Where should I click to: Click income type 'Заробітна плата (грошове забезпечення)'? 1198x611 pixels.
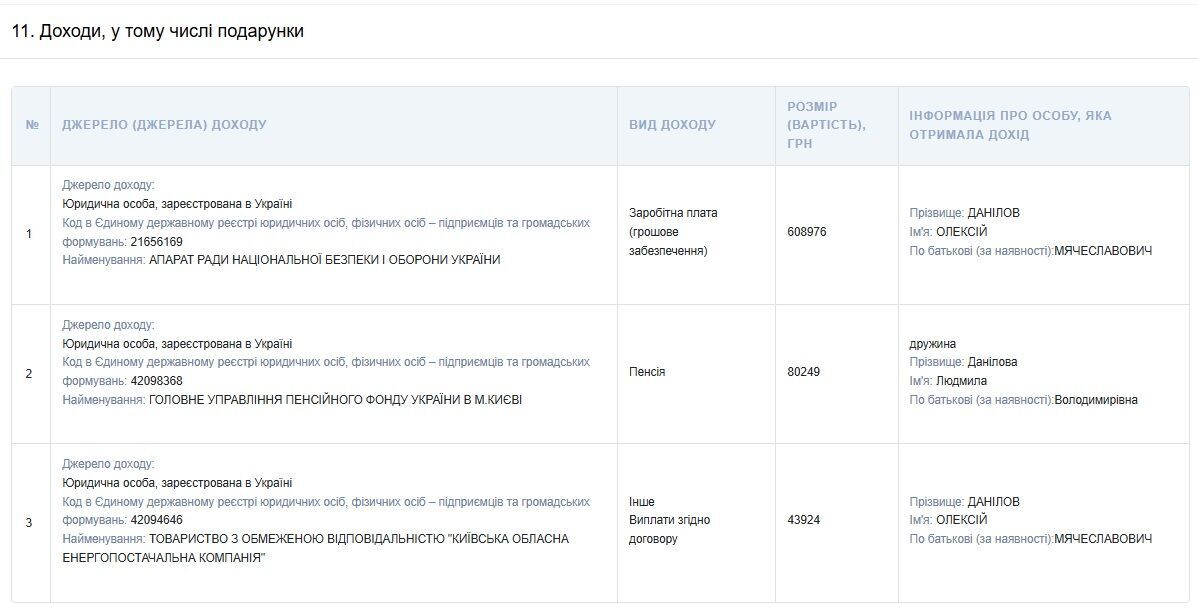coord(673,232)
